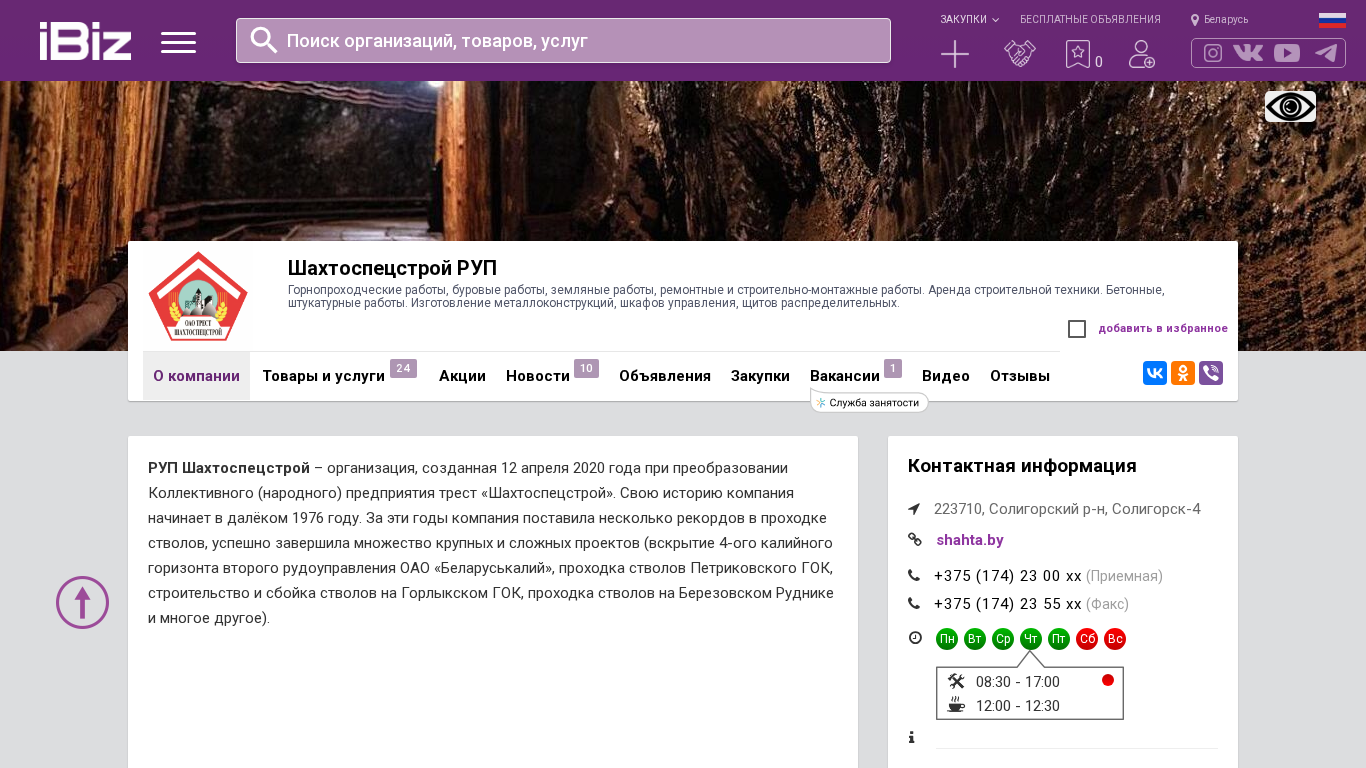The width and height of the screenshot is (1366, 768).
Task: Click the plus add icon in header
Action: tap(955, 54)
